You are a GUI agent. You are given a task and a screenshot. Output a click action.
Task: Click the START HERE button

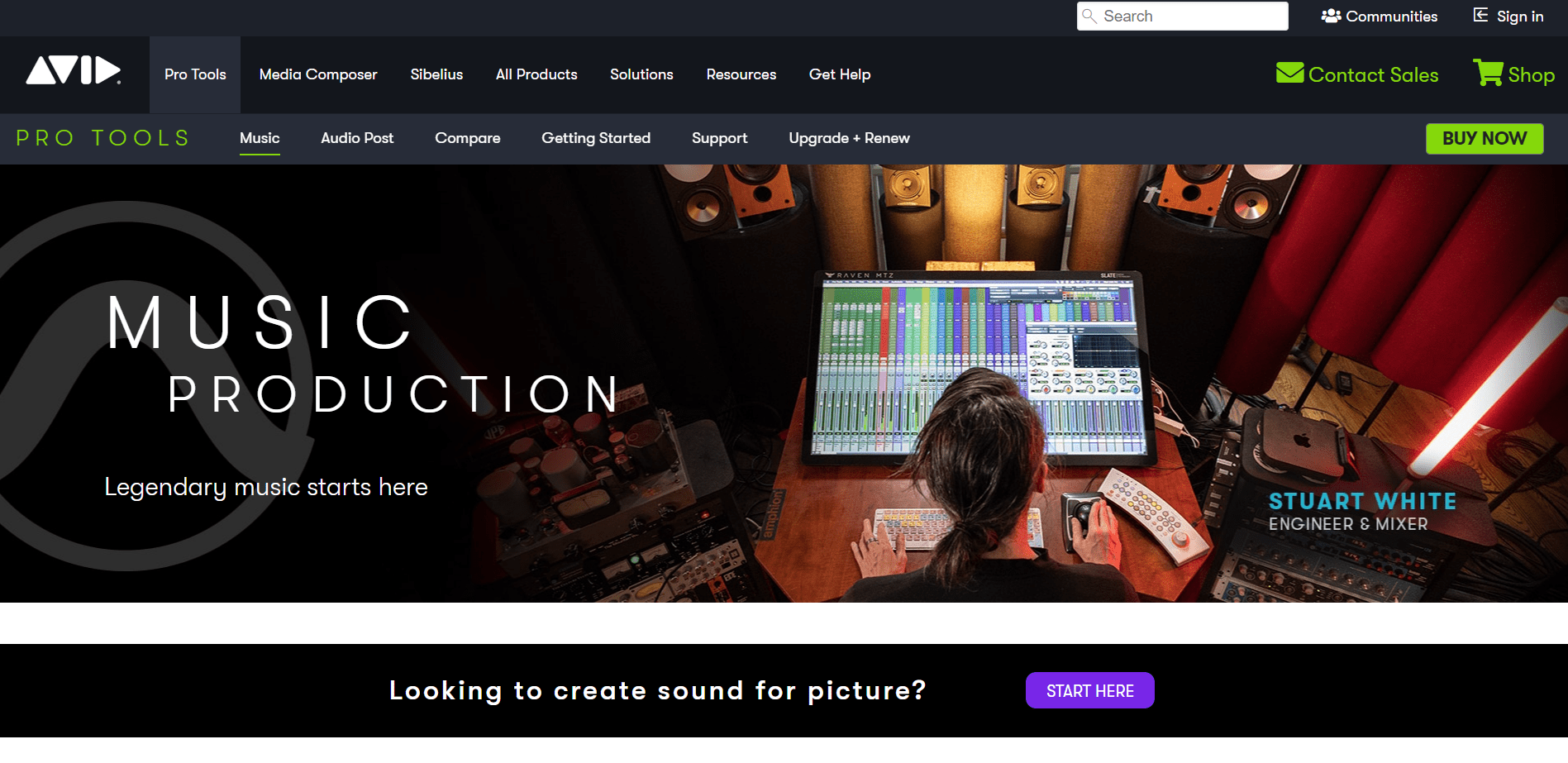coord(1089,690)
